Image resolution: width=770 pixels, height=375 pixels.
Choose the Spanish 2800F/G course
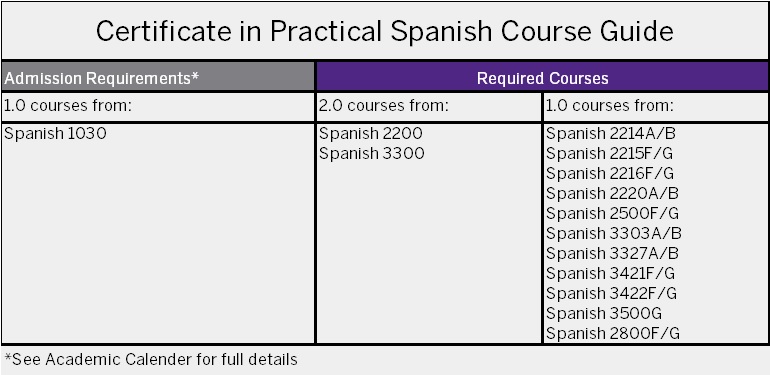point(613,334)
